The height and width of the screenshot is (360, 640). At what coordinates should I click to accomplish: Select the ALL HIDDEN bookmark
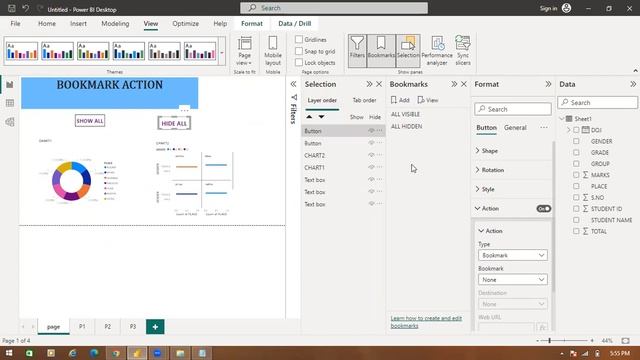[407, 127]
